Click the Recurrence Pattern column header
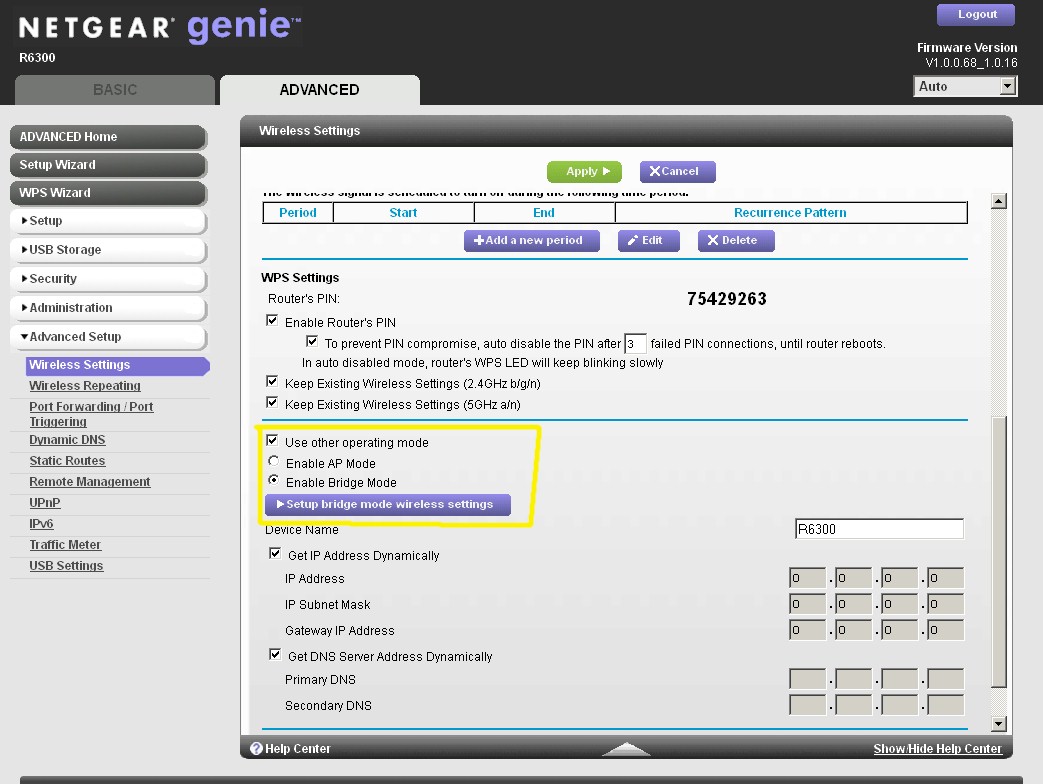The width and height of the screenshot is (1043, 784). [790, 213]
